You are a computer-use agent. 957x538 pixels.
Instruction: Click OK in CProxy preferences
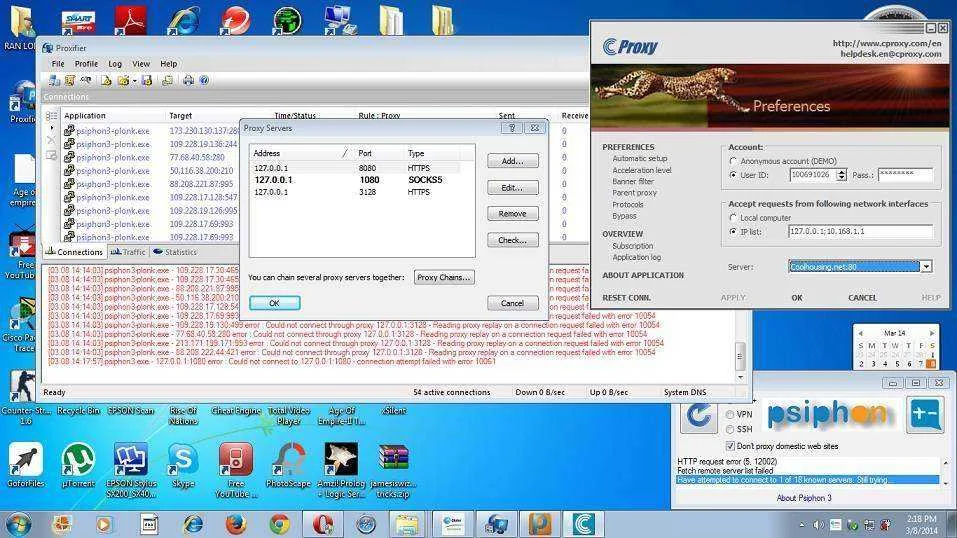point(797,297)
